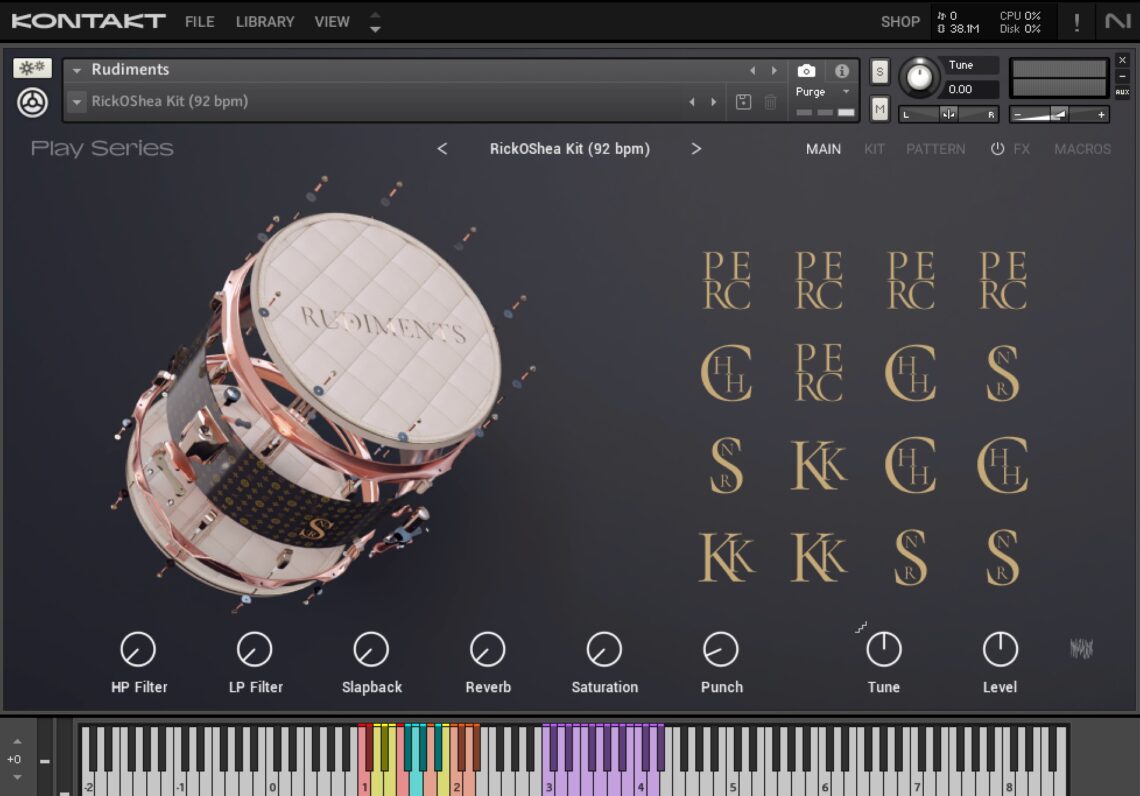Click the Play Series label
The width and height of the screenshot is (1140, 796).
[102, 148]
